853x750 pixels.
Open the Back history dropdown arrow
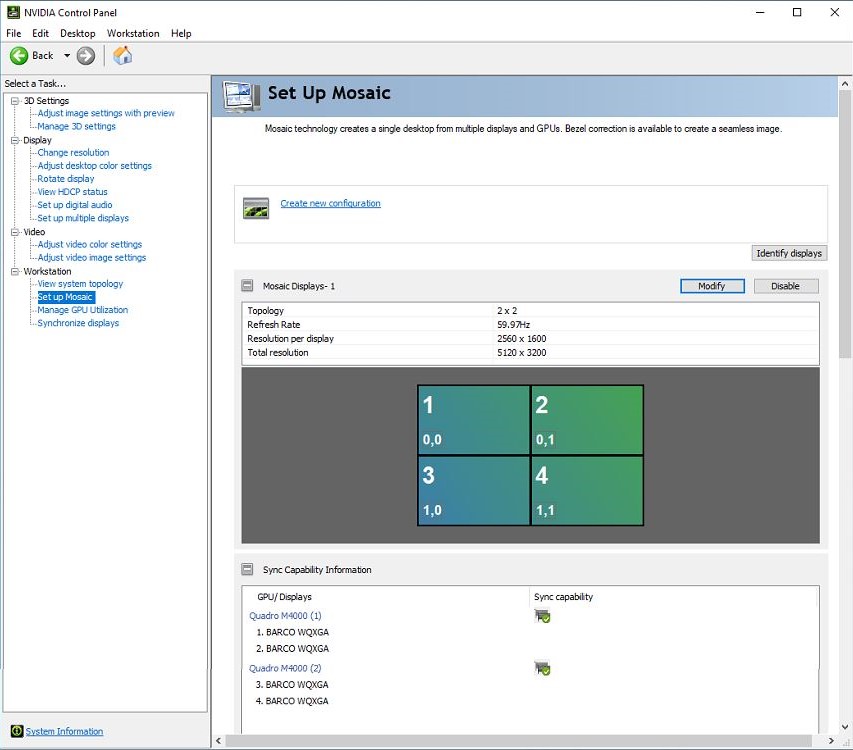coord(67,55)
